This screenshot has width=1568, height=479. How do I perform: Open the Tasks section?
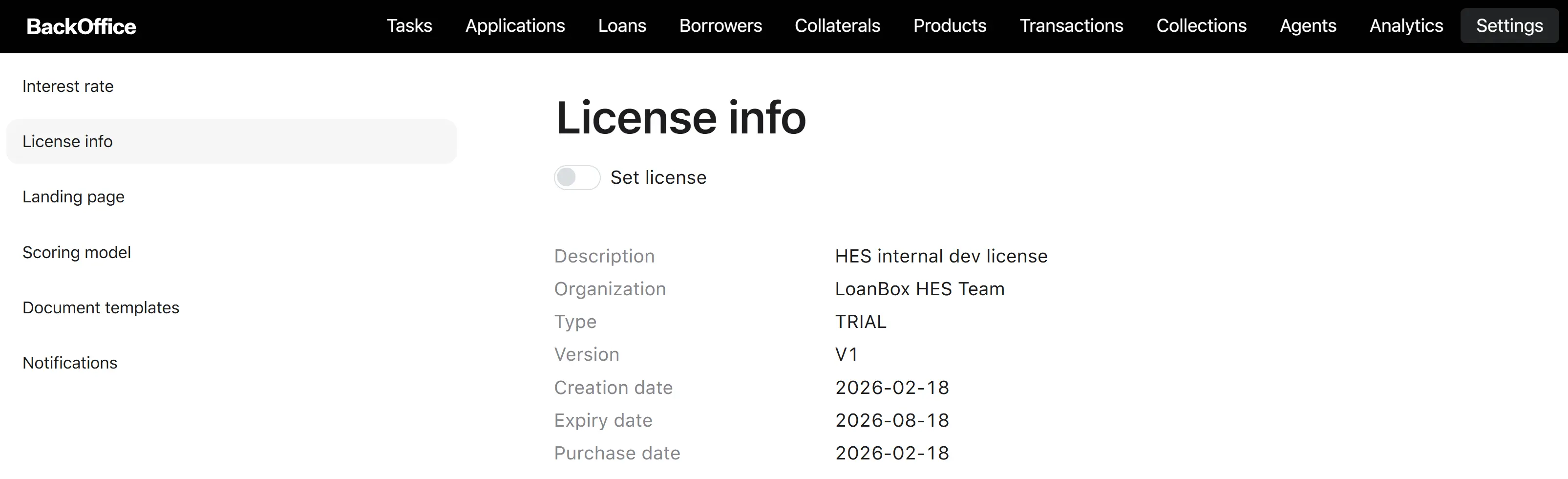[409, 25]
